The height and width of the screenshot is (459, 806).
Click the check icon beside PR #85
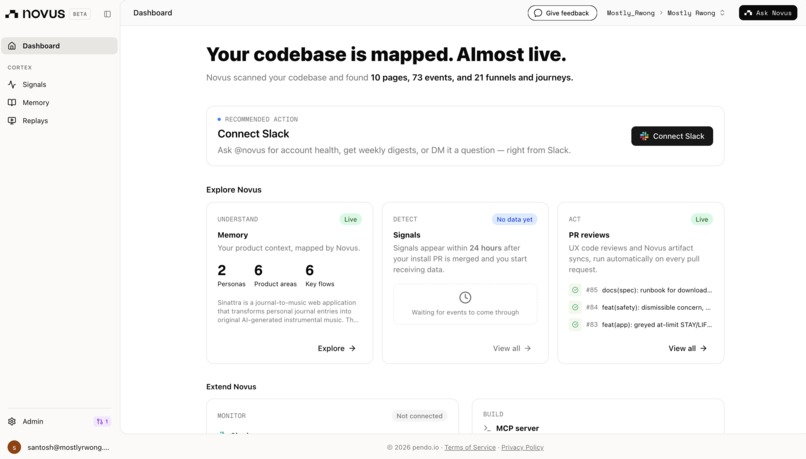tap(575, 290)
